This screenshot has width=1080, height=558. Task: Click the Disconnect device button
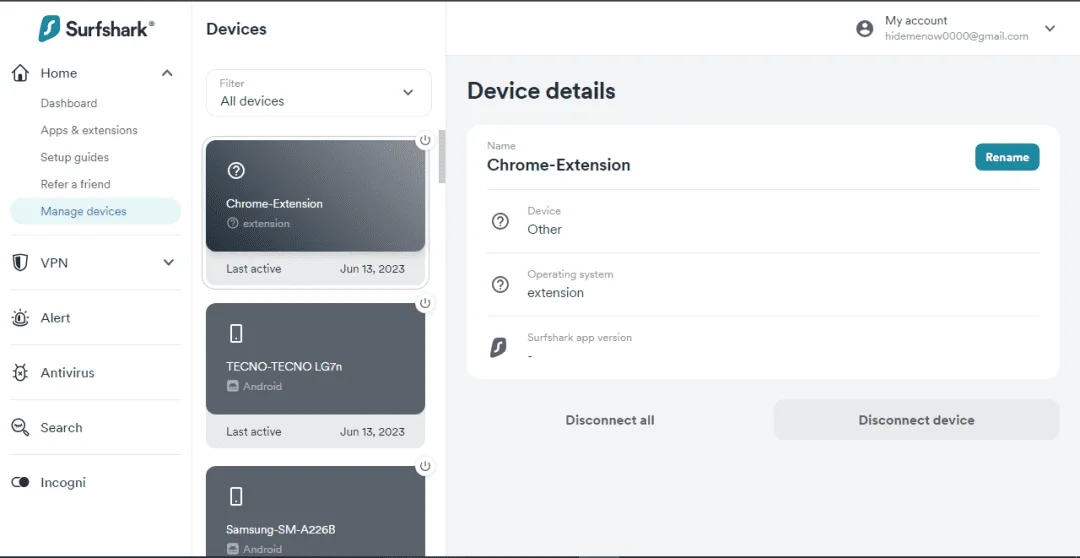[x=916, y=420]
